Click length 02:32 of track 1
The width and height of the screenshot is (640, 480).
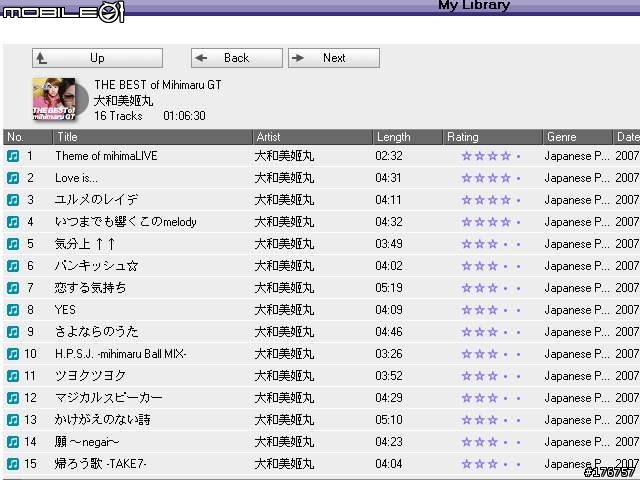click(x=389, y=156)
